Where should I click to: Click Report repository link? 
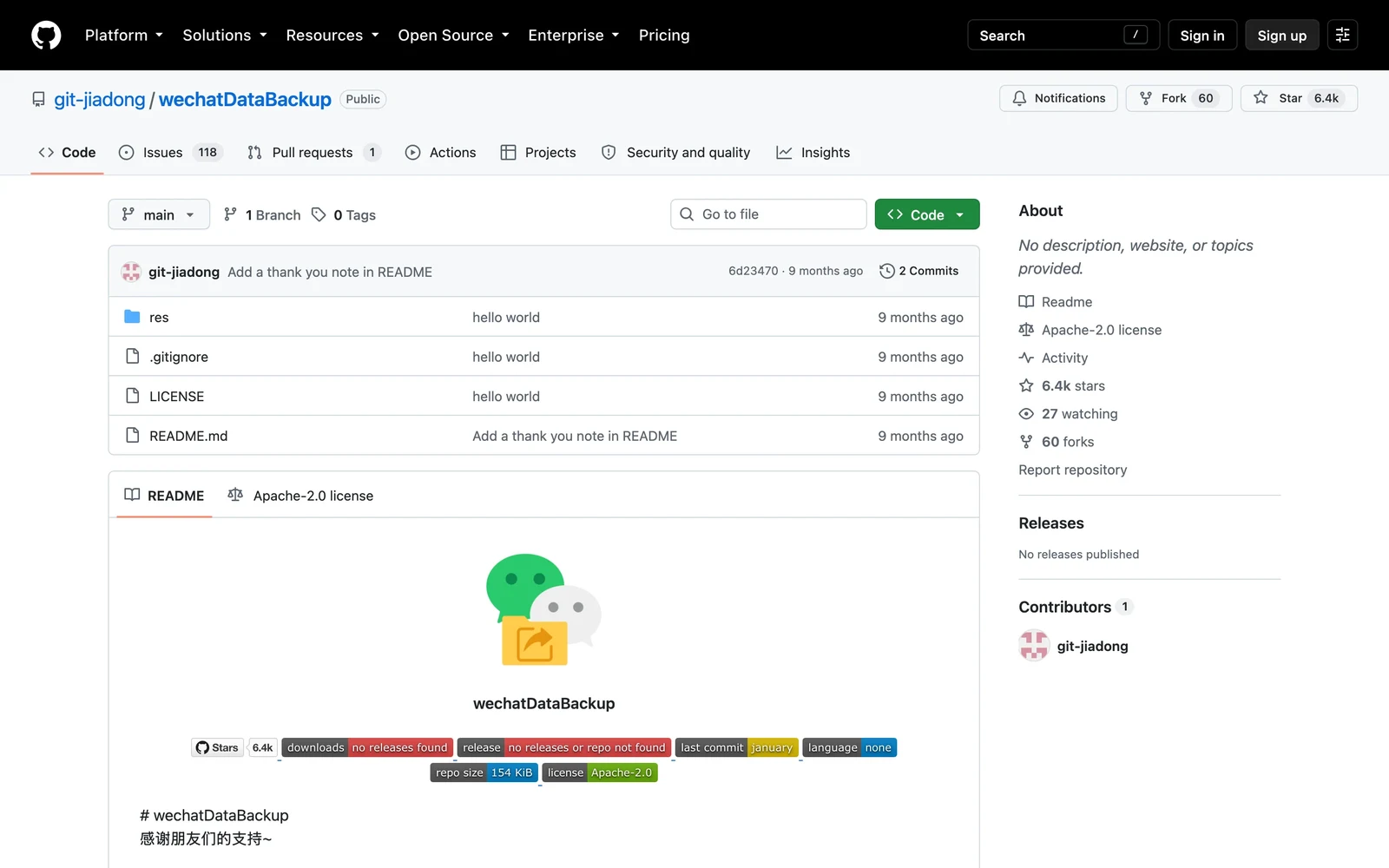(x=1073, y=470)
